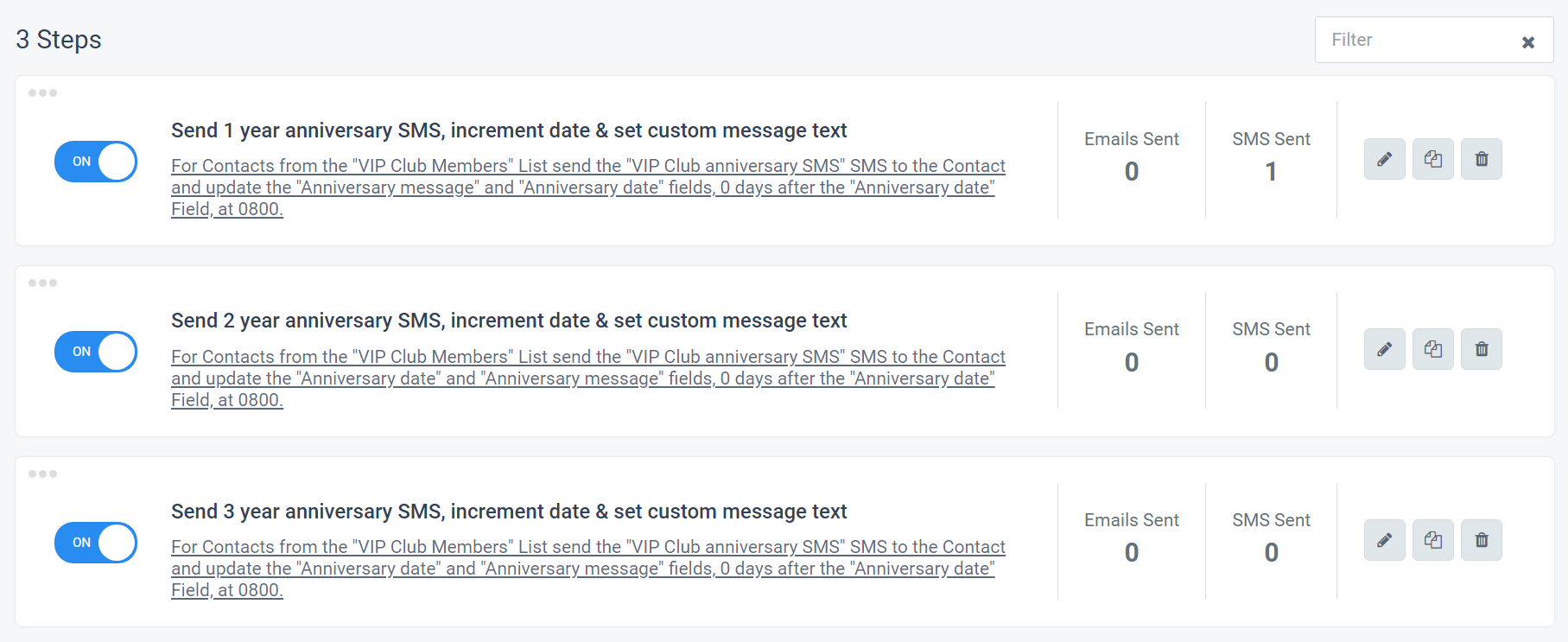Switch off the 3 year anniversary step
This screenshot has width=1568, height=642.
pyautogui.click(x=96, y=543)
